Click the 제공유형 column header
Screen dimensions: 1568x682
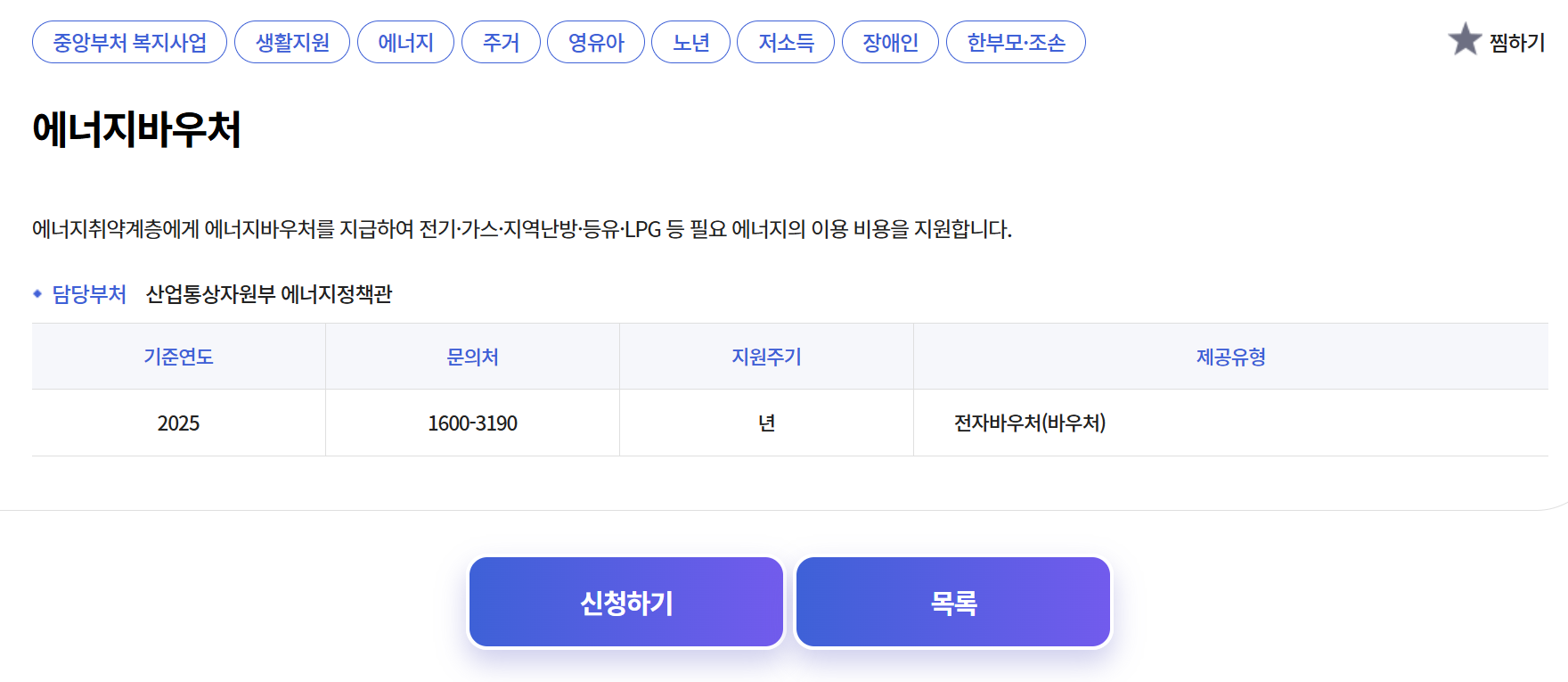click(1230, 357)
